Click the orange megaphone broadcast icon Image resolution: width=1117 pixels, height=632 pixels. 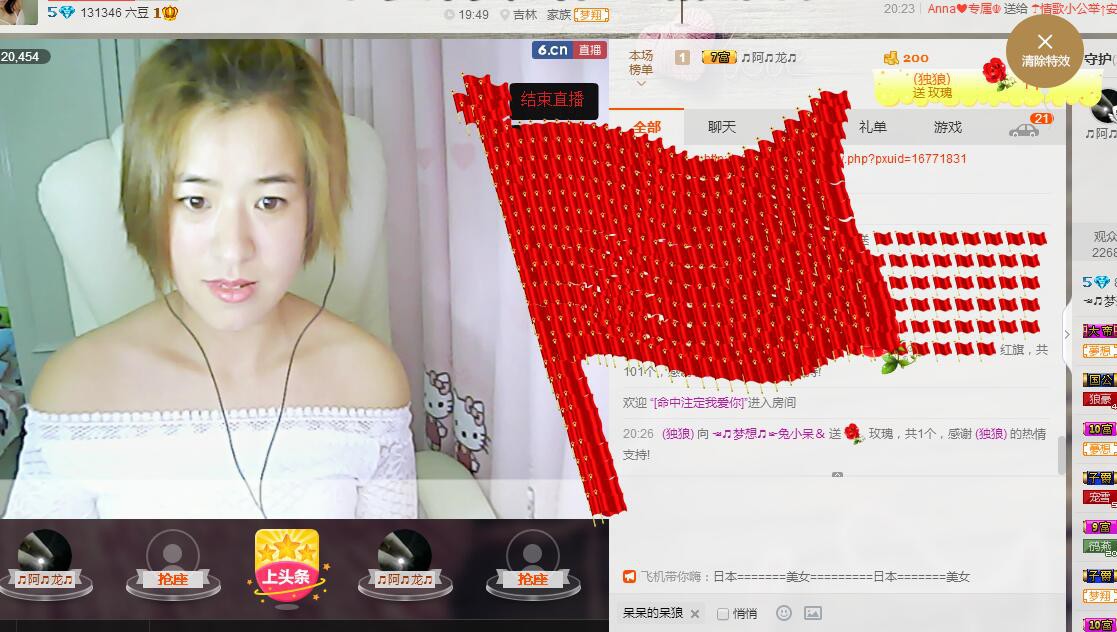click(629, 576)
